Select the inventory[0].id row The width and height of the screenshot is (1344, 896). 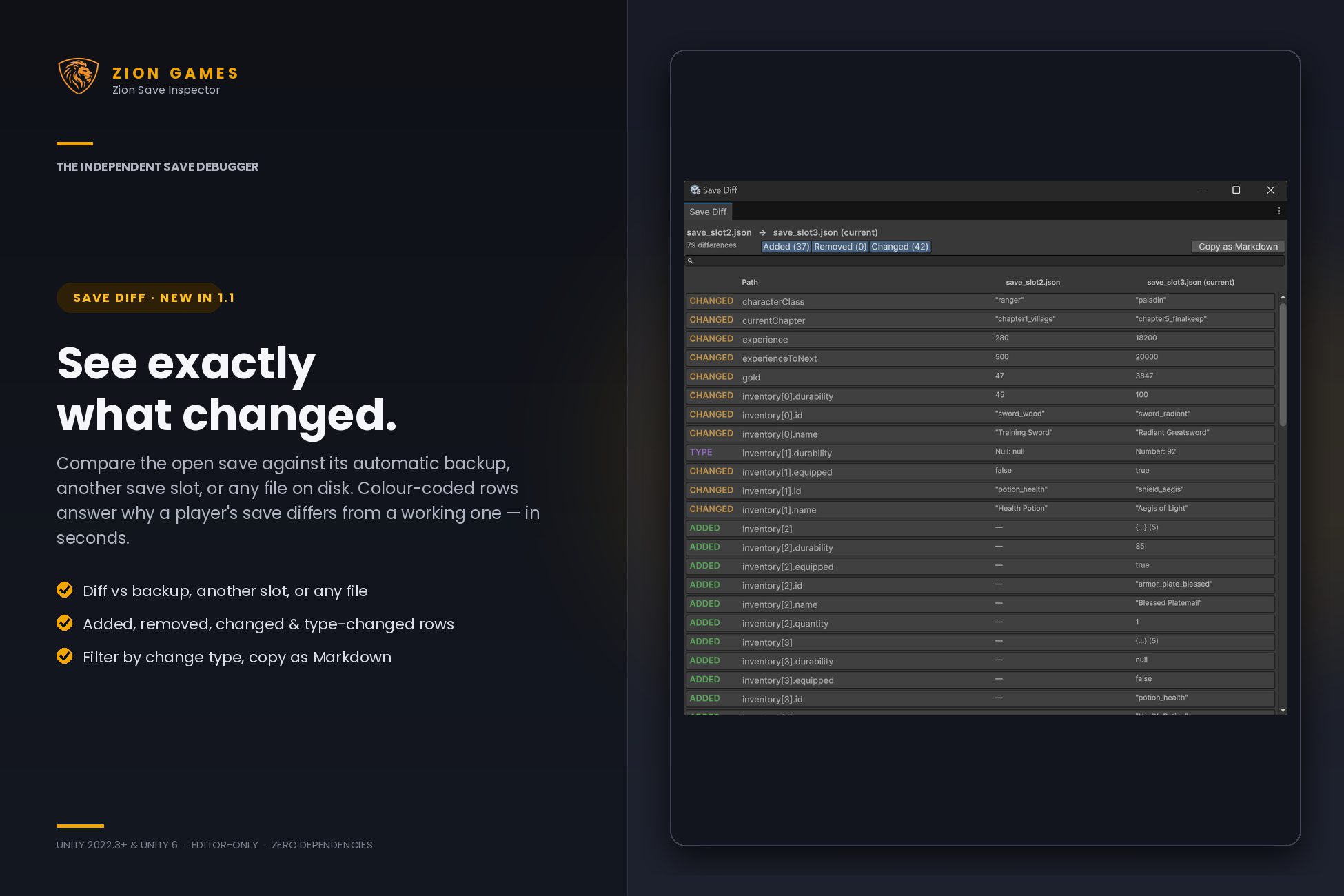tap(980, 415)
